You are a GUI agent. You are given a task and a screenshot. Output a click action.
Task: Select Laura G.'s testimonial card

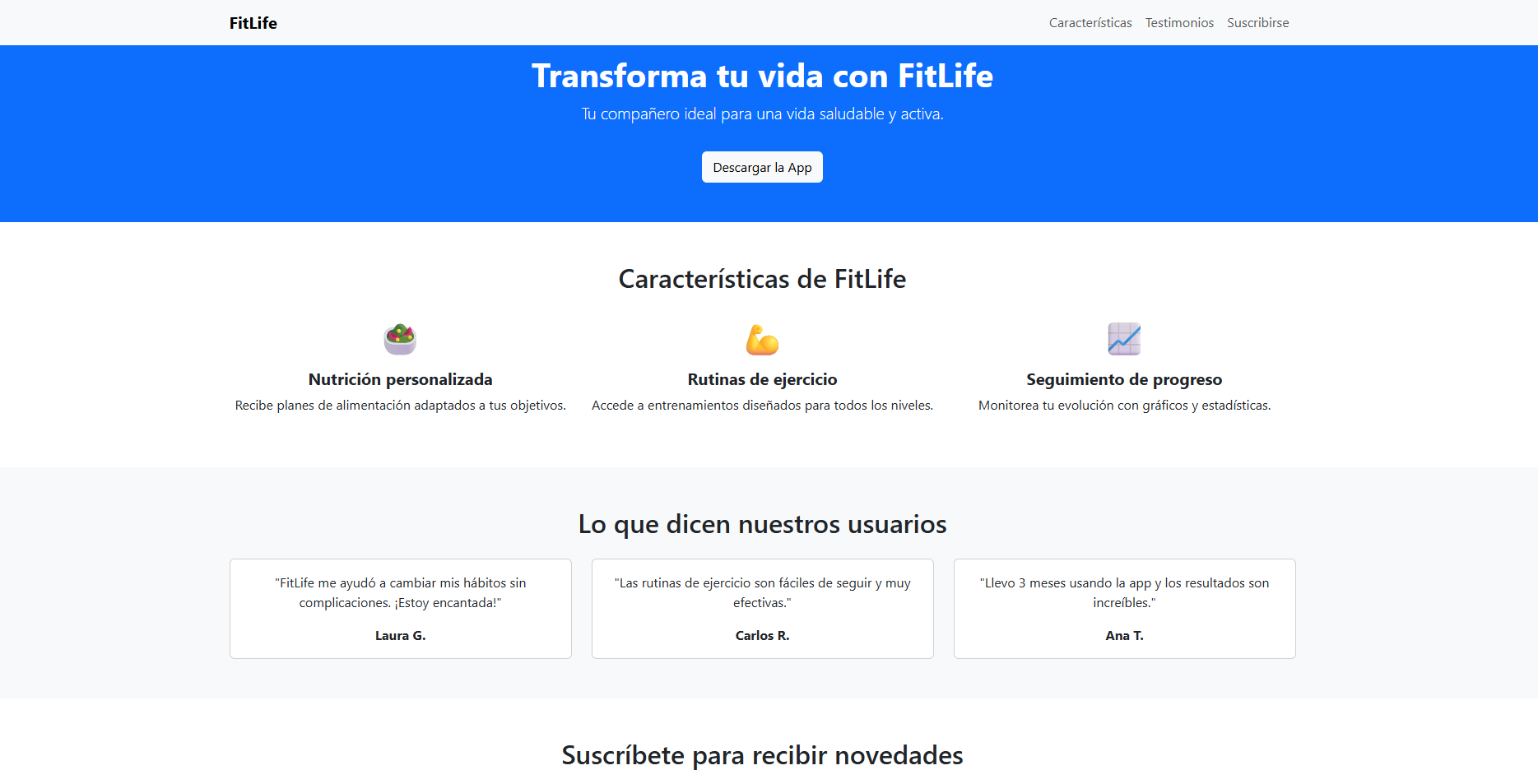tap(400, 609)
